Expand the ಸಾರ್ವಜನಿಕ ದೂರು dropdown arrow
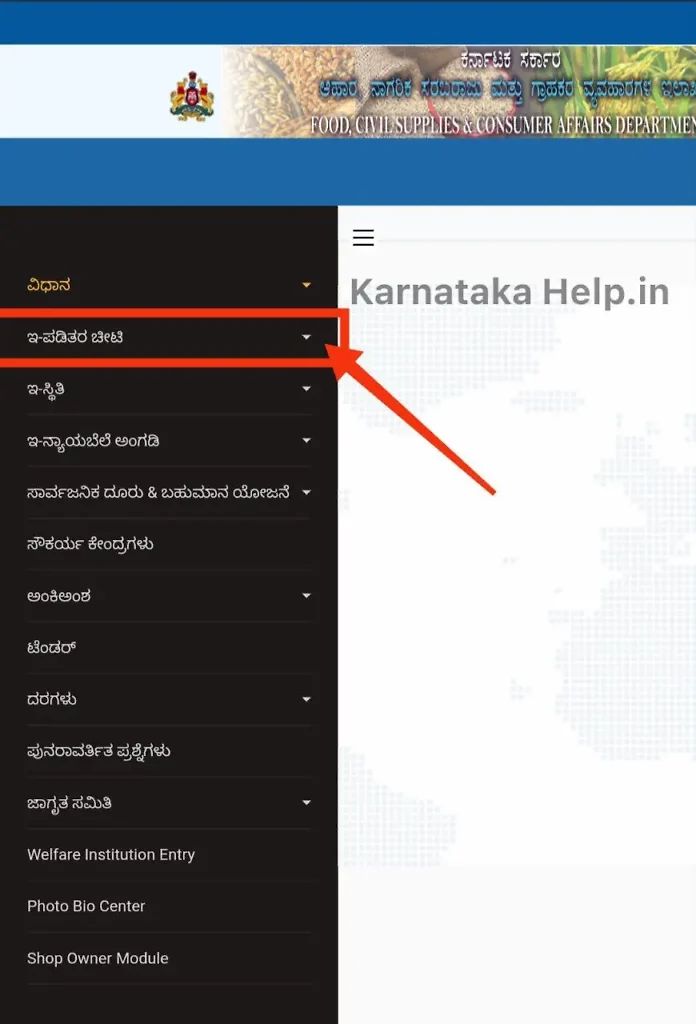This screenshot has height=1024, width=696. click(x=306, y=492)
